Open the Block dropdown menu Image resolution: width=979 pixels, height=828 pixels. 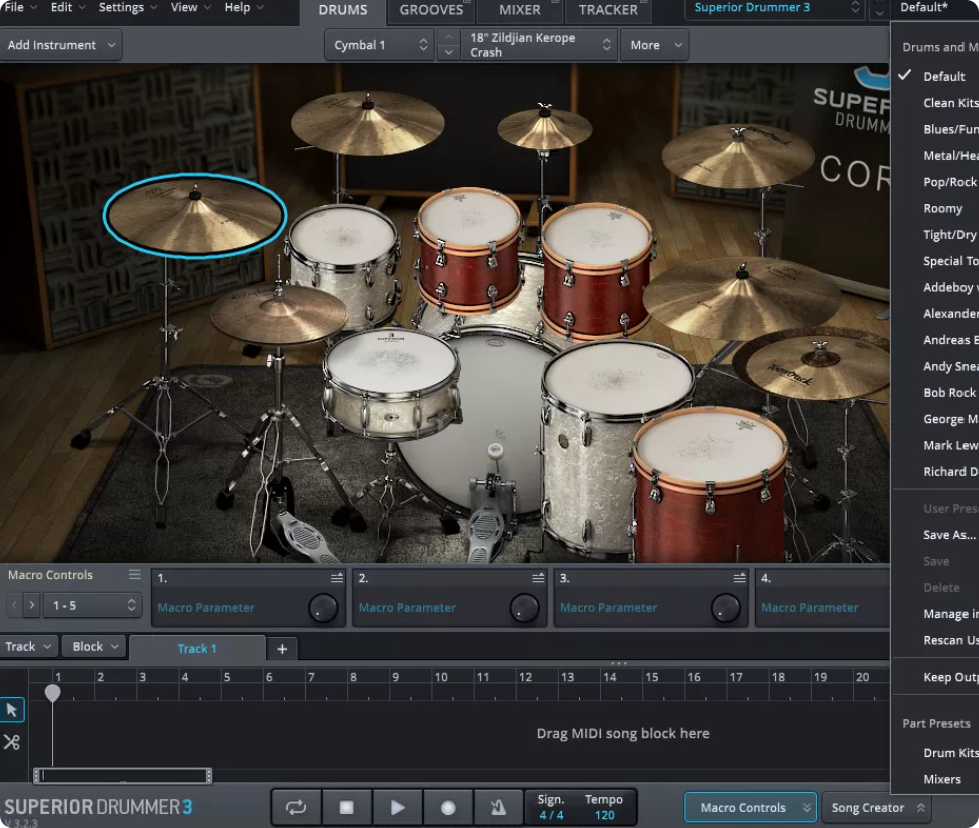pos(94,646)
